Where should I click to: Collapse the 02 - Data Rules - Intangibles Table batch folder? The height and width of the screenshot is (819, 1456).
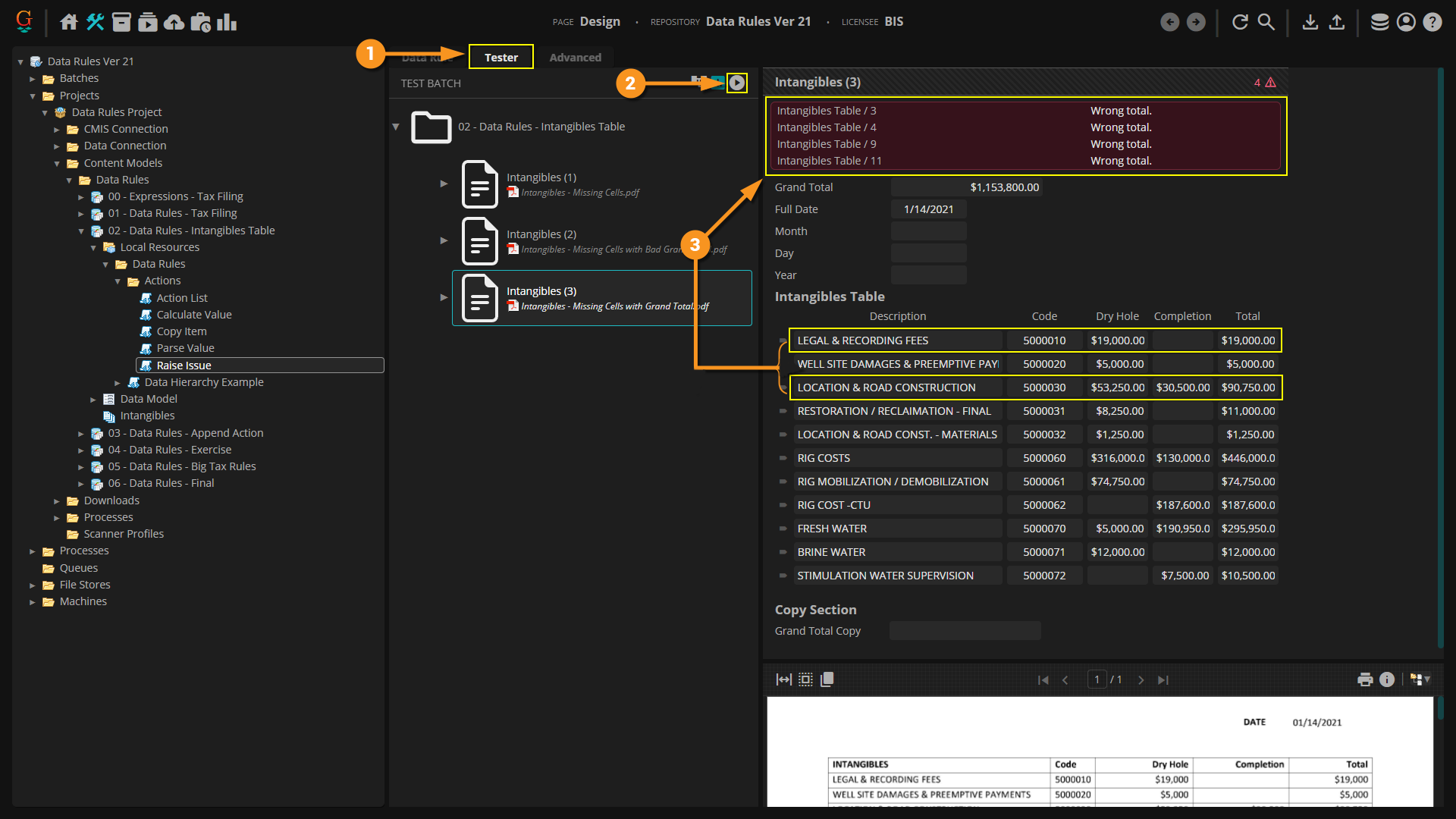pyautogui.click(x=396, y=127)
